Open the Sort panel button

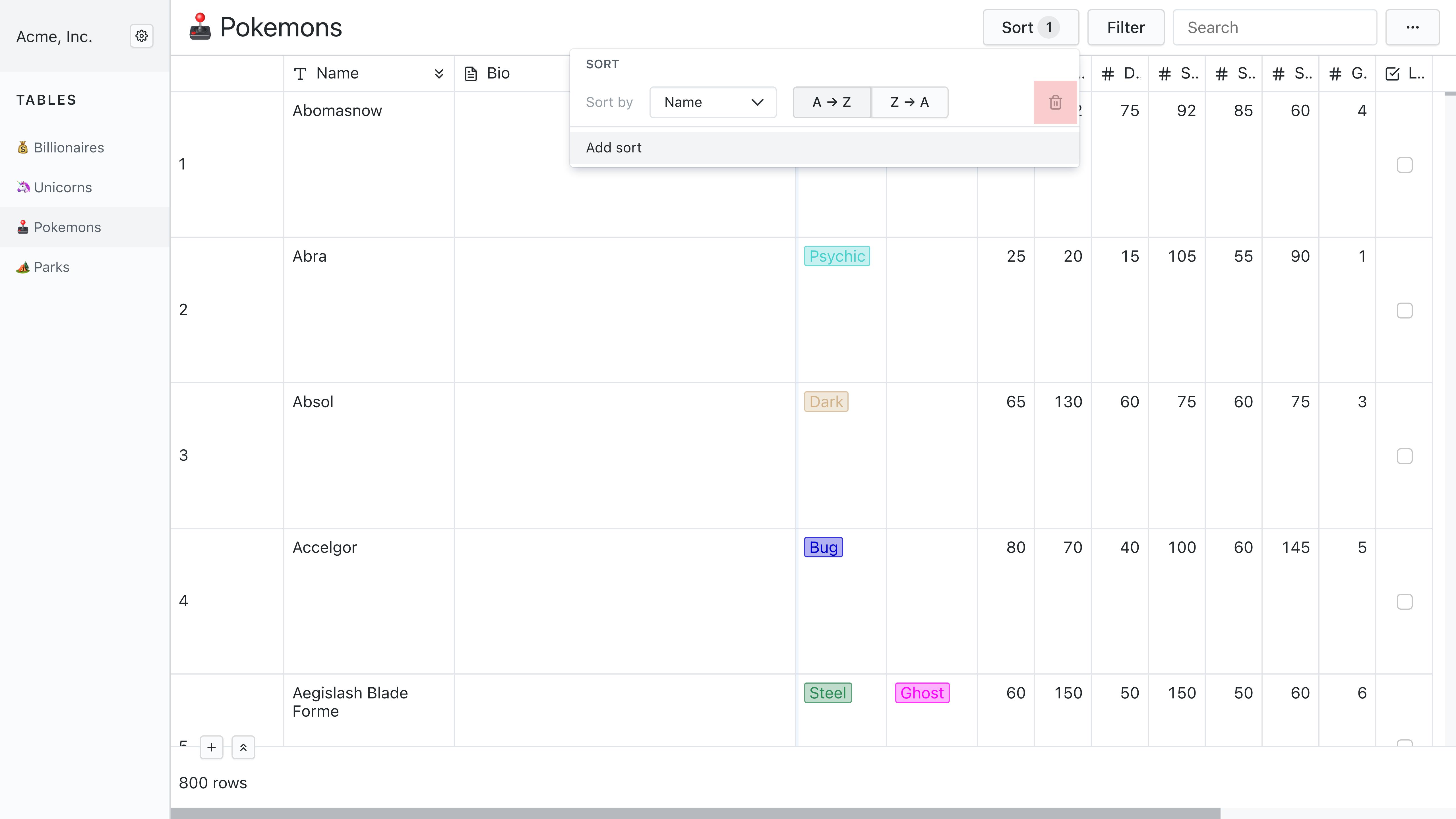(x=1030, y=27)
